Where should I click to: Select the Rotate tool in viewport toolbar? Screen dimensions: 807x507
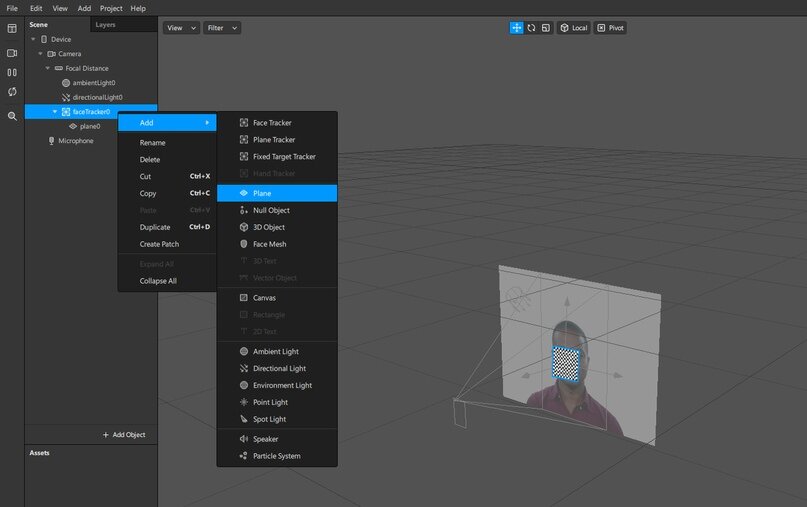(x=531, y=28)
